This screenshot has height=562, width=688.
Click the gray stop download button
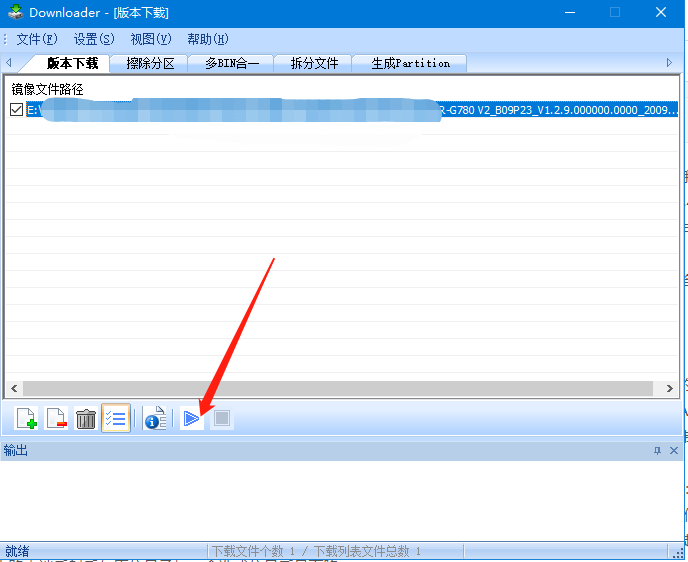(x=221, y=419)
